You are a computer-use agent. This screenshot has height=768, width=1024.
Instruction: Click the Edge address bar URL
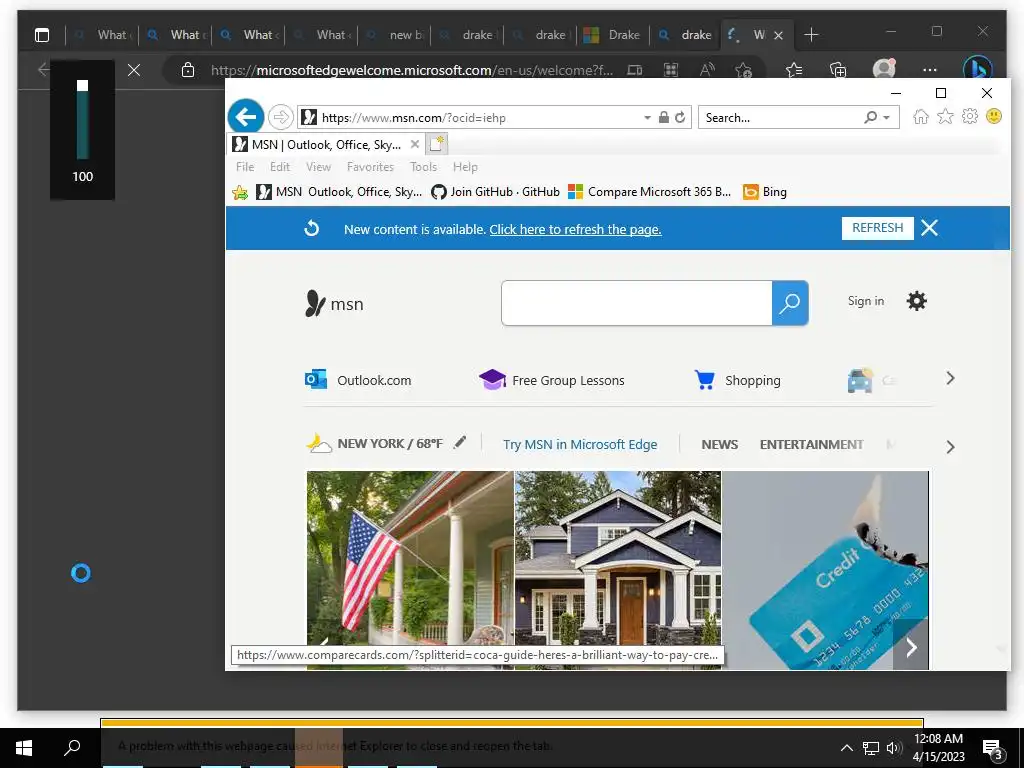click(x=411, y=70)
